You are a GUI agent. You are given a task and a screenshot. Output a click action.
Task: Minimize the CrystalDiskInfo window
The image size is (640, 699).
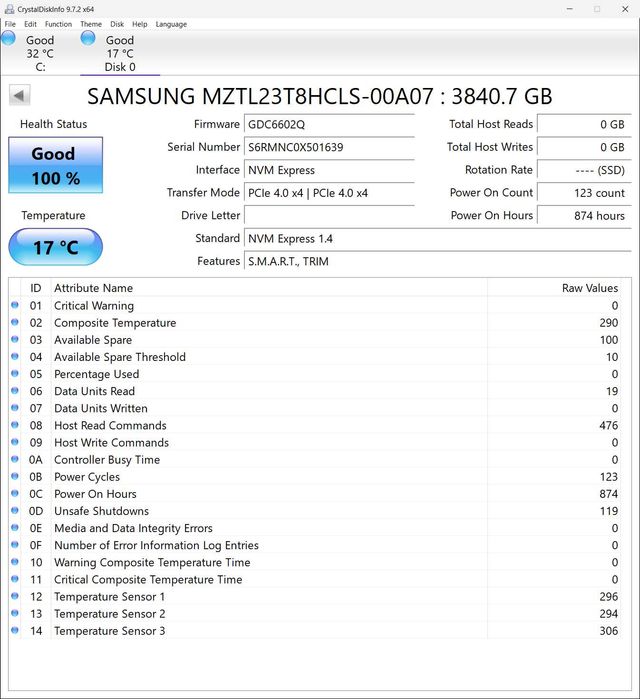pos(570,9)
